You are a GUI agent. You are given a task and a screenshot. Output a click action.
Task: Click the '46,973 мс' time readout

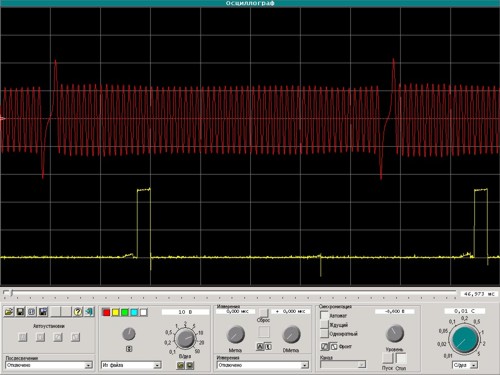[479, 294]
